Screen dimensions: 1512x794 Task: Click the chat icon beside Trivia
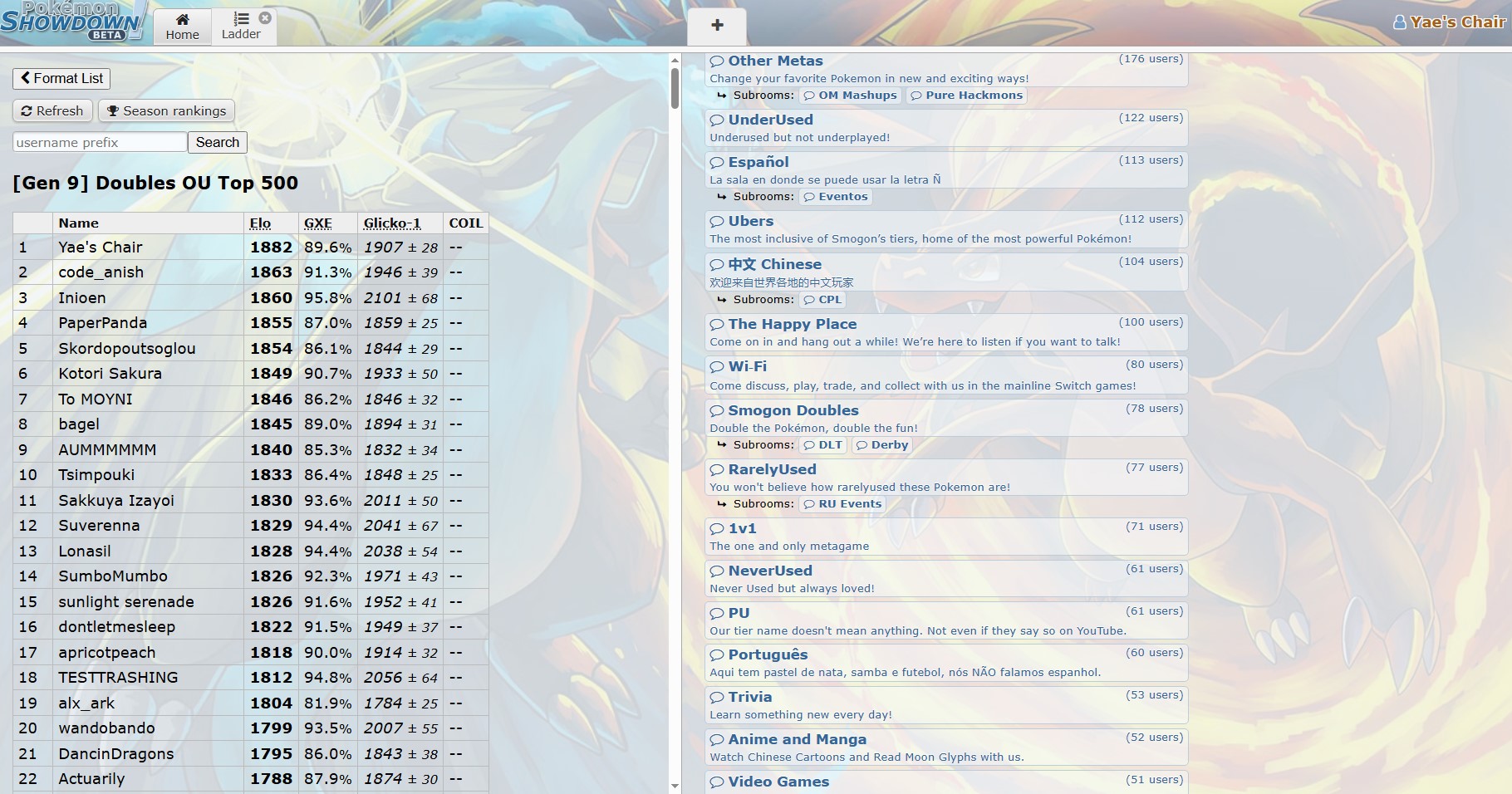click(x=717, y=698)
